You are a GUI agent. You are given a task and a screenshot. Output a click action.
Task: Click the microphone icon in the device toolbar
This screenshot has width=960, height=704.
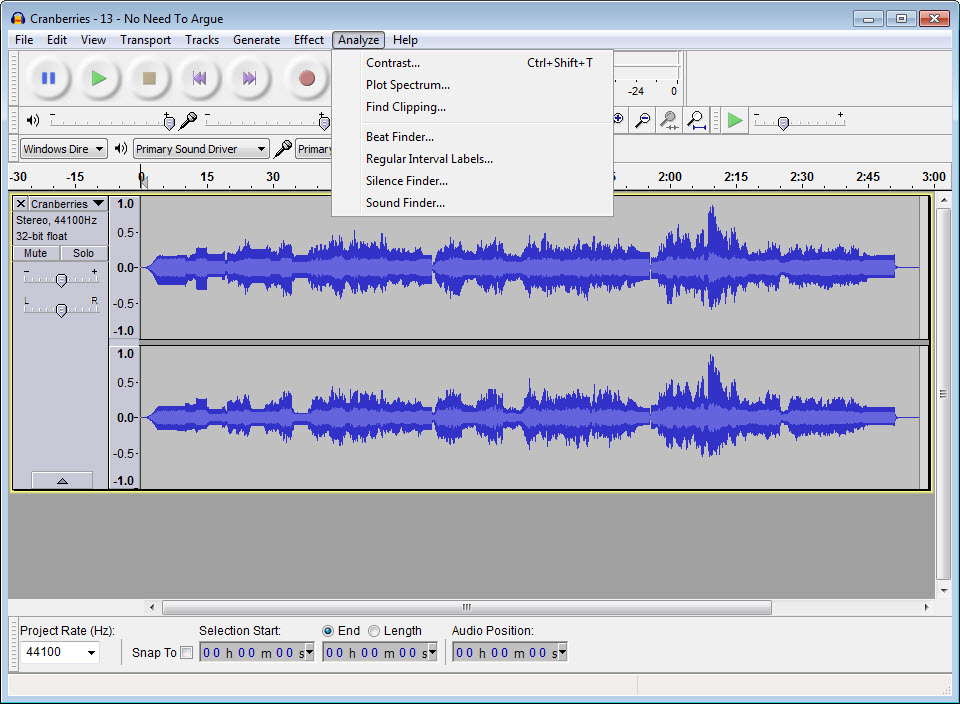click(282, 148)
